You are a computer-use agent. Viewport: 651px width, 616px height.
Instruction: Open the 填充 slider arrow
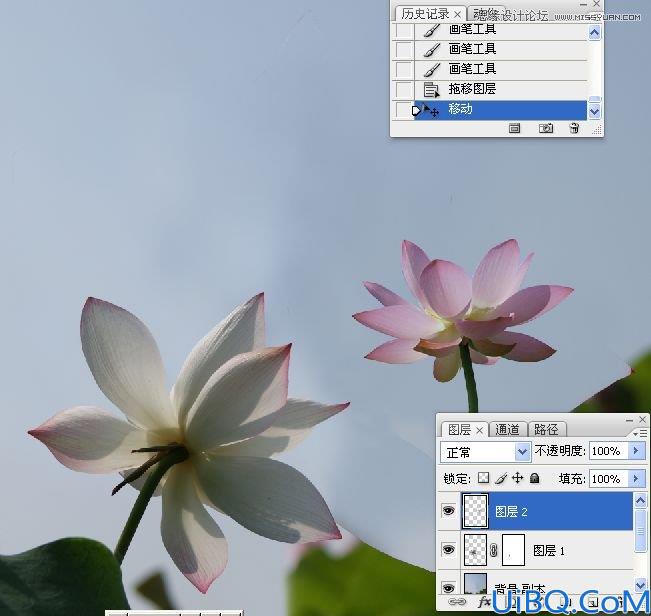[x=636, y=479]
